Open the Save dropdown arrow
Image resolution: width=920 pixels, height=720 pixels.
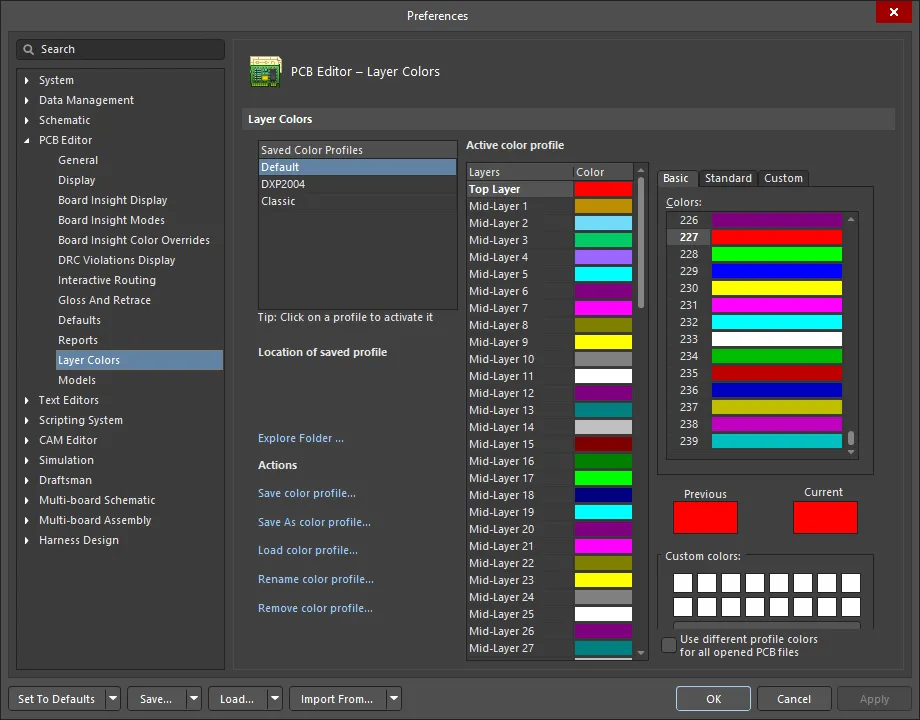(194, 699)
